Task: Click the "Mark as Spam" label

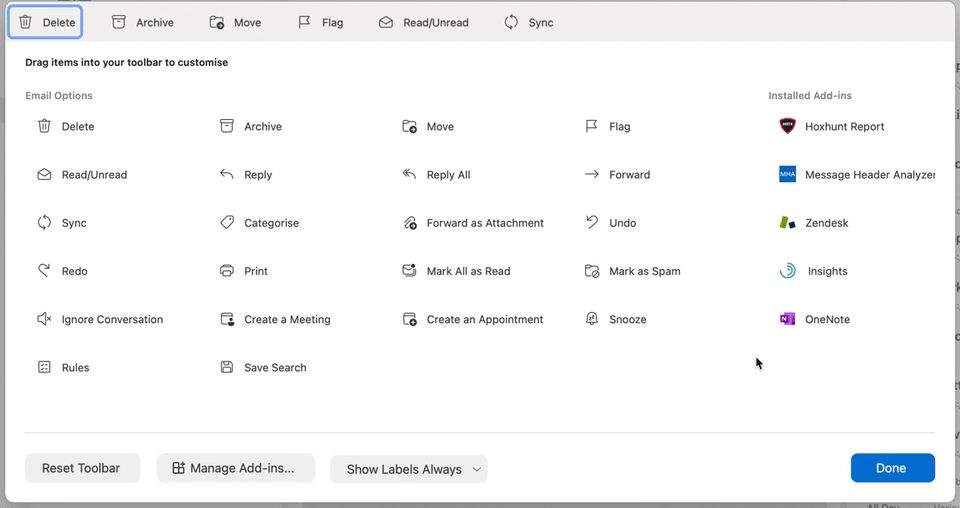Action: click(645, 271)
